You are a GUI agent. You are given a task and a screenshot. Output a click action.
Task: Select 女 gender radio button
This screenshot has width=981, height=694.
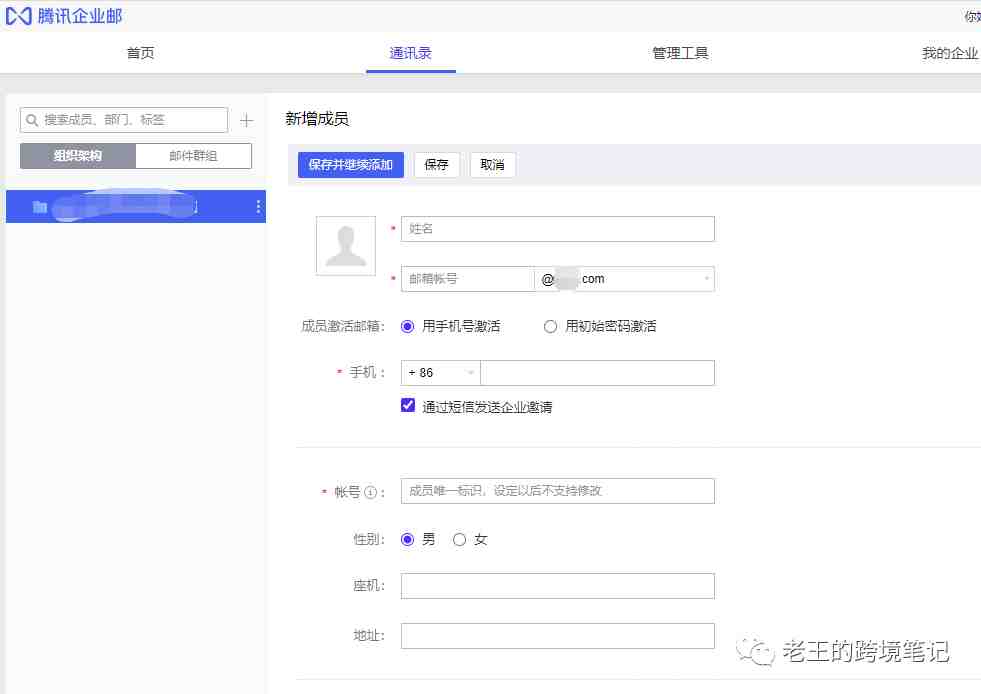tap(460, 540)
